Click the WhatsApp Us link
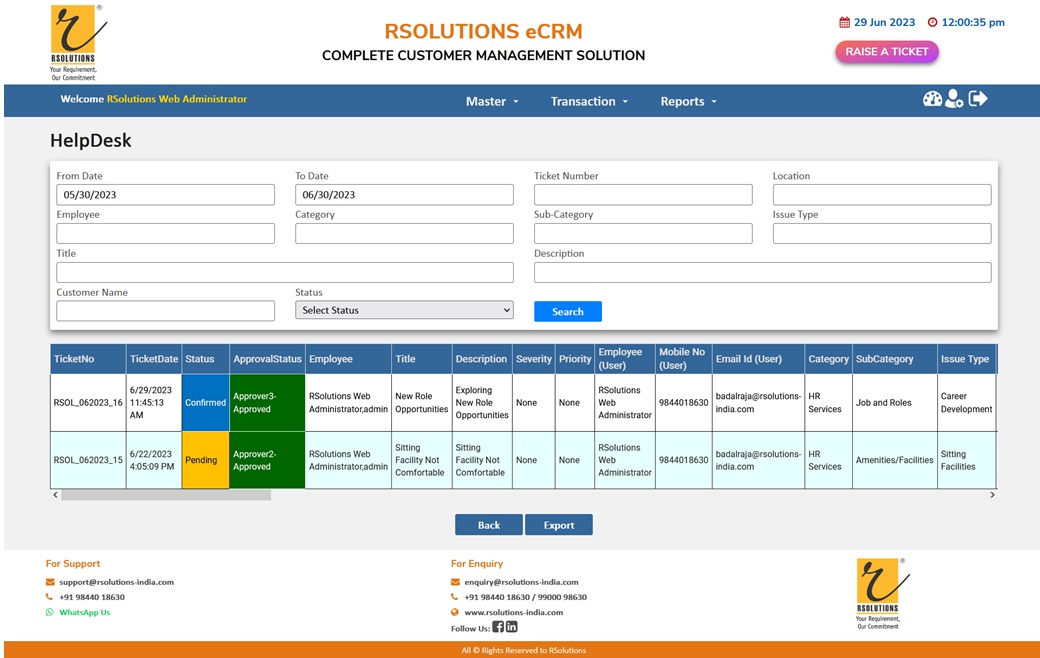The height and width of the screenshot is (658, 1040). coord(84,612)
